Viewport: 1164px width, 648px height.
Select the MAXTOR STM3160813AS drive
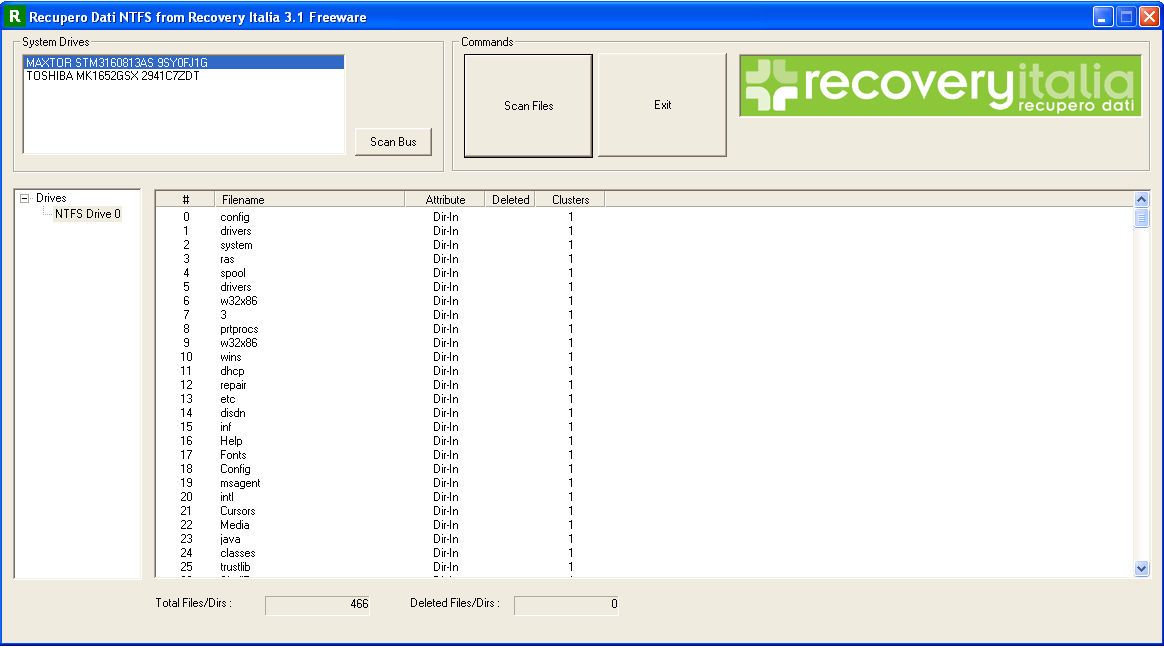[117, 62]
